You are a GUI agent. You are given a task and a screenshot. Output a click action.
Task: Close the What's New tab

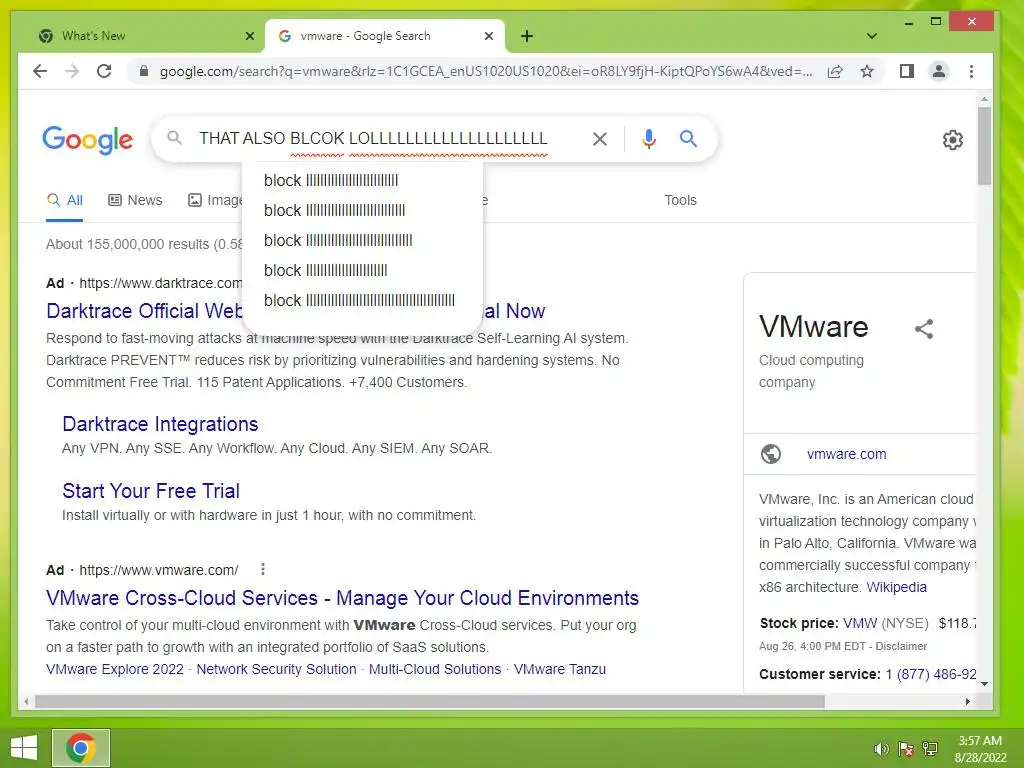(x=249, y=36)
